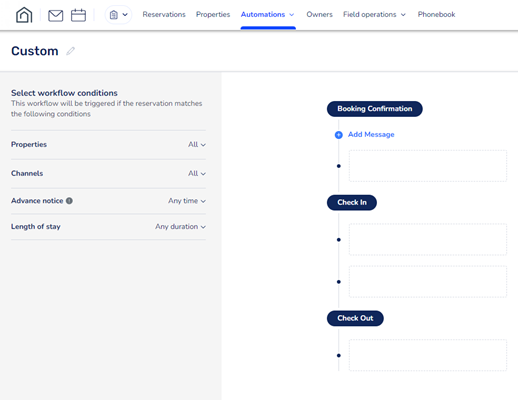
Task: Expand the Automations dropdown menu
Action: tap(267, 15)
